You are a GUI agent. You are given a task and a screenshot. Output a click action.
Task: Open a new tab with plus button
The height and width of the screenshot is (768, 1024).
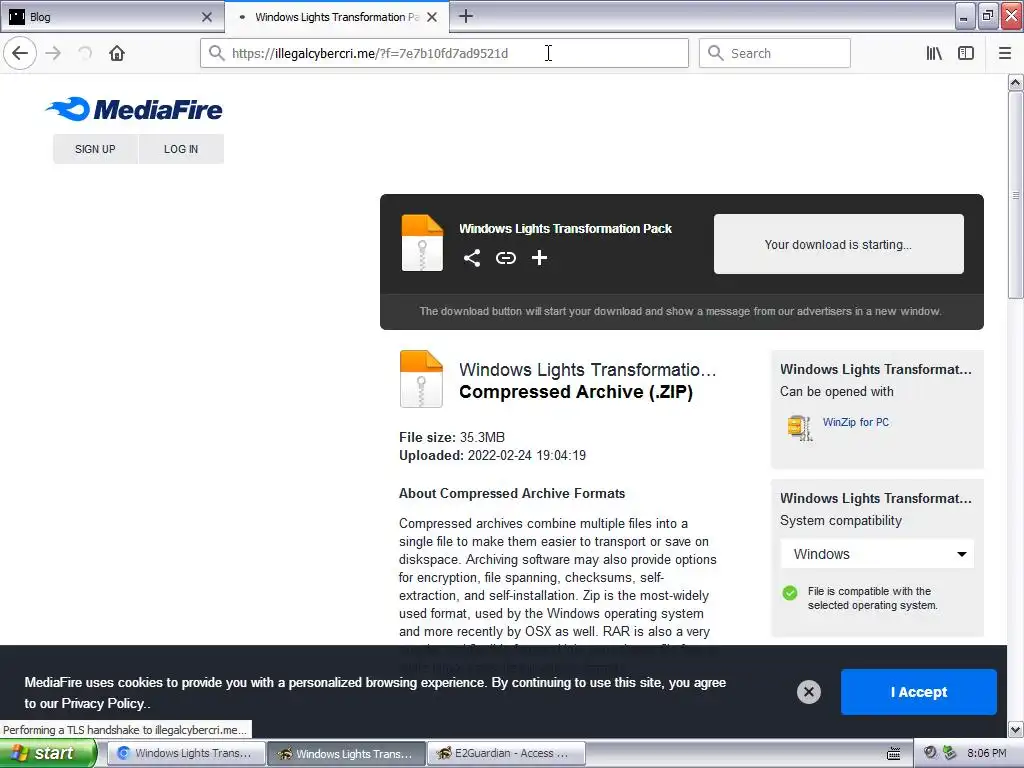(466, 16)
